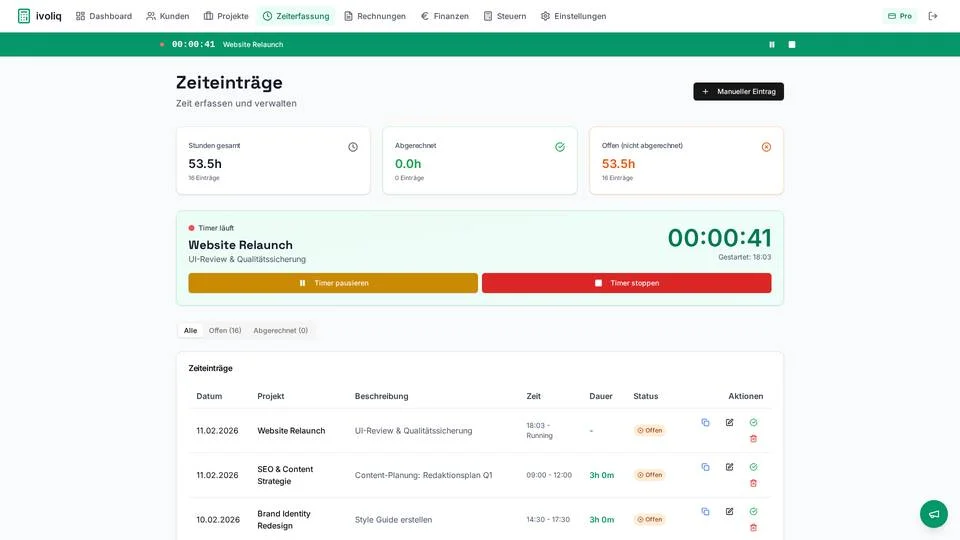The image size is (960, 540).
Task: Click the Status column header
Action: 645,396
